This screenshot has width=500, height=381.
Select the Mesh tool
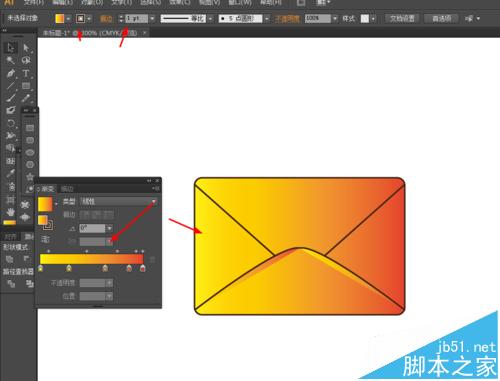tap(11, 161)
